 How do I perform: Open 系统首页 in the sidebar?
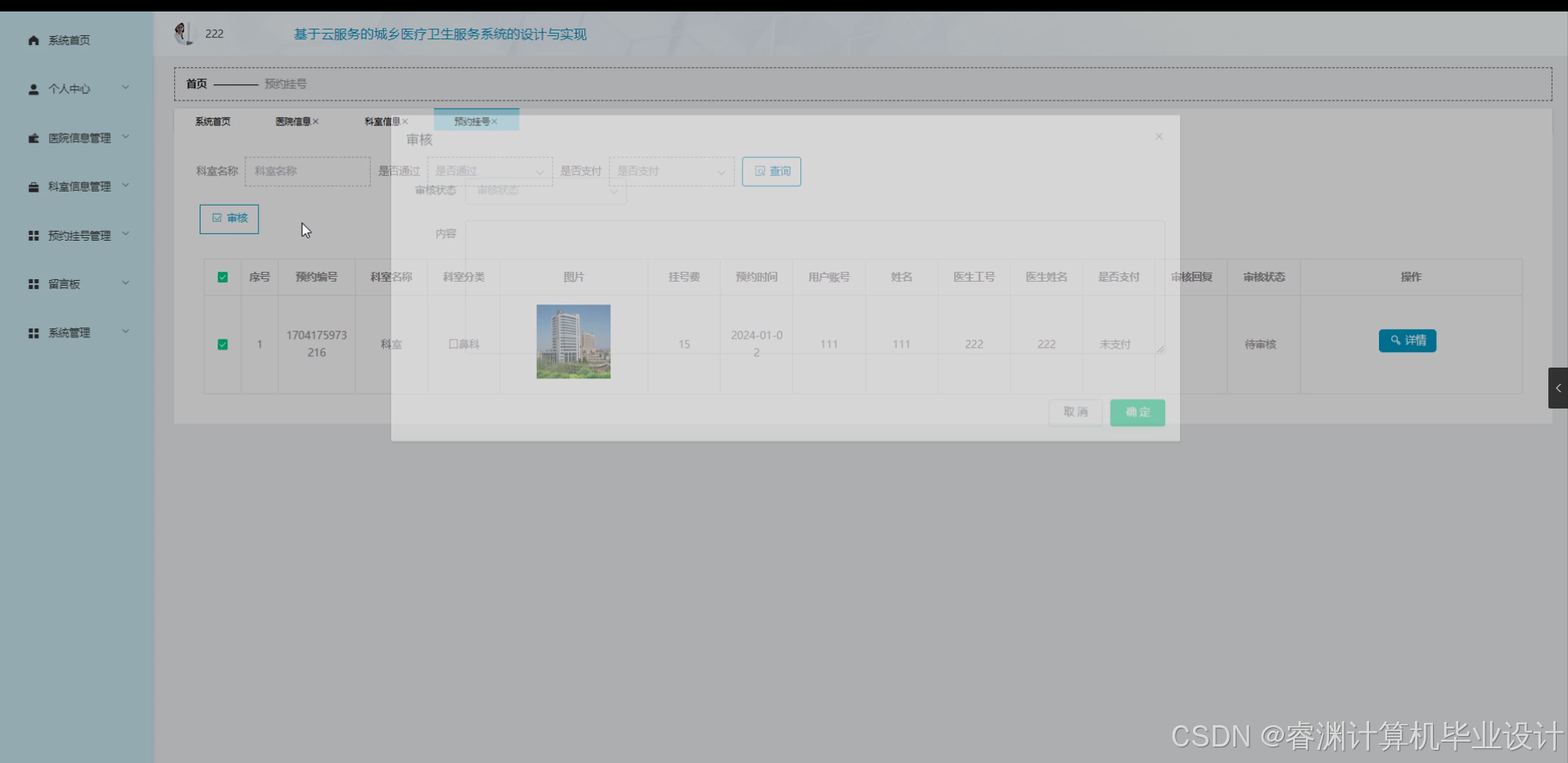coord(69,40)
